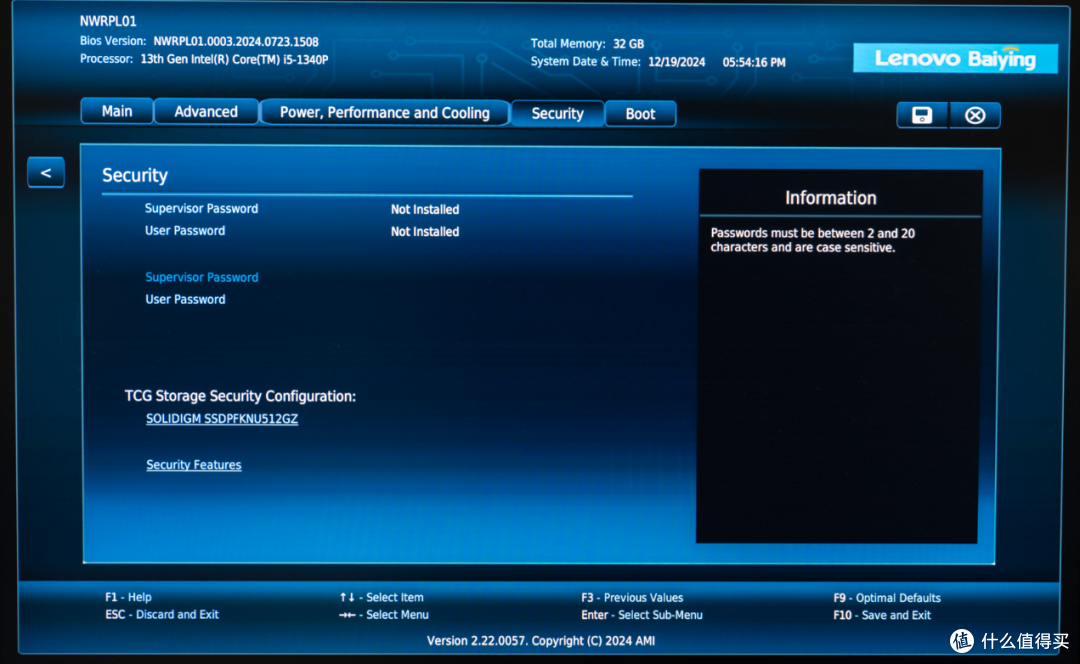The height and width of the screenshot is (664, 1080).
Task: Click User Password status label
Action: (185, 231)
